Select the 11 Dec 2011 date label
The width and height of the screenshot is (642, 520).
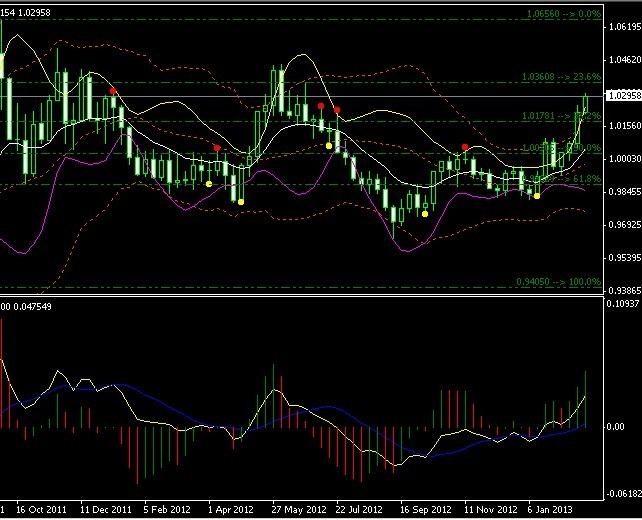[106, 510]
